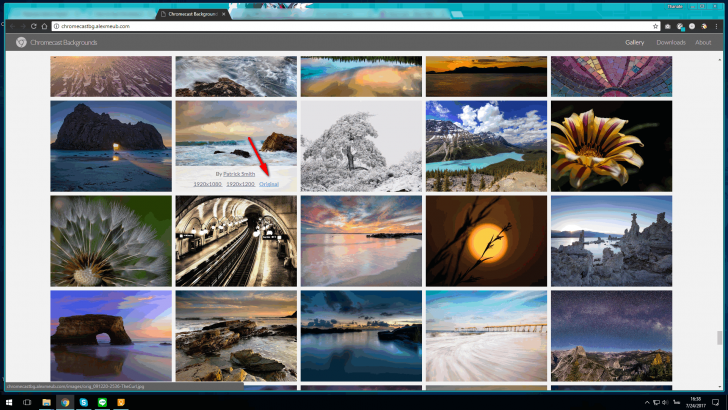Viewport: 728px width, 410px height.
Task: Select the Chromecast Backgrounds browser tab
Action: coord(193,14)
